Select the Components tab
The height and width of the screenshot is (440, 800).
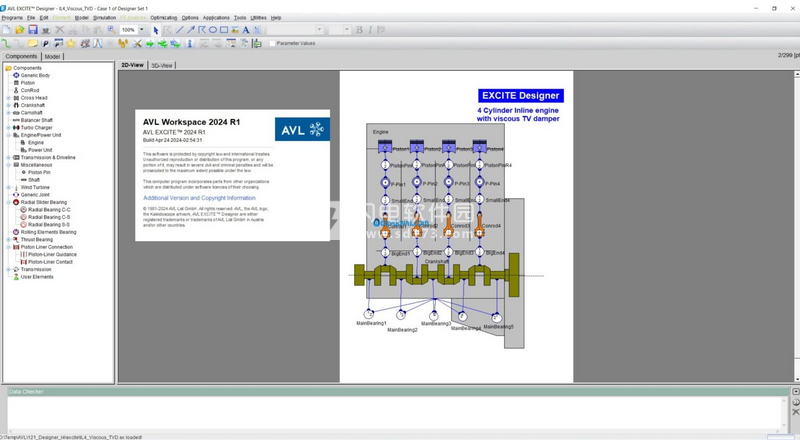click(x=21, y=56)
